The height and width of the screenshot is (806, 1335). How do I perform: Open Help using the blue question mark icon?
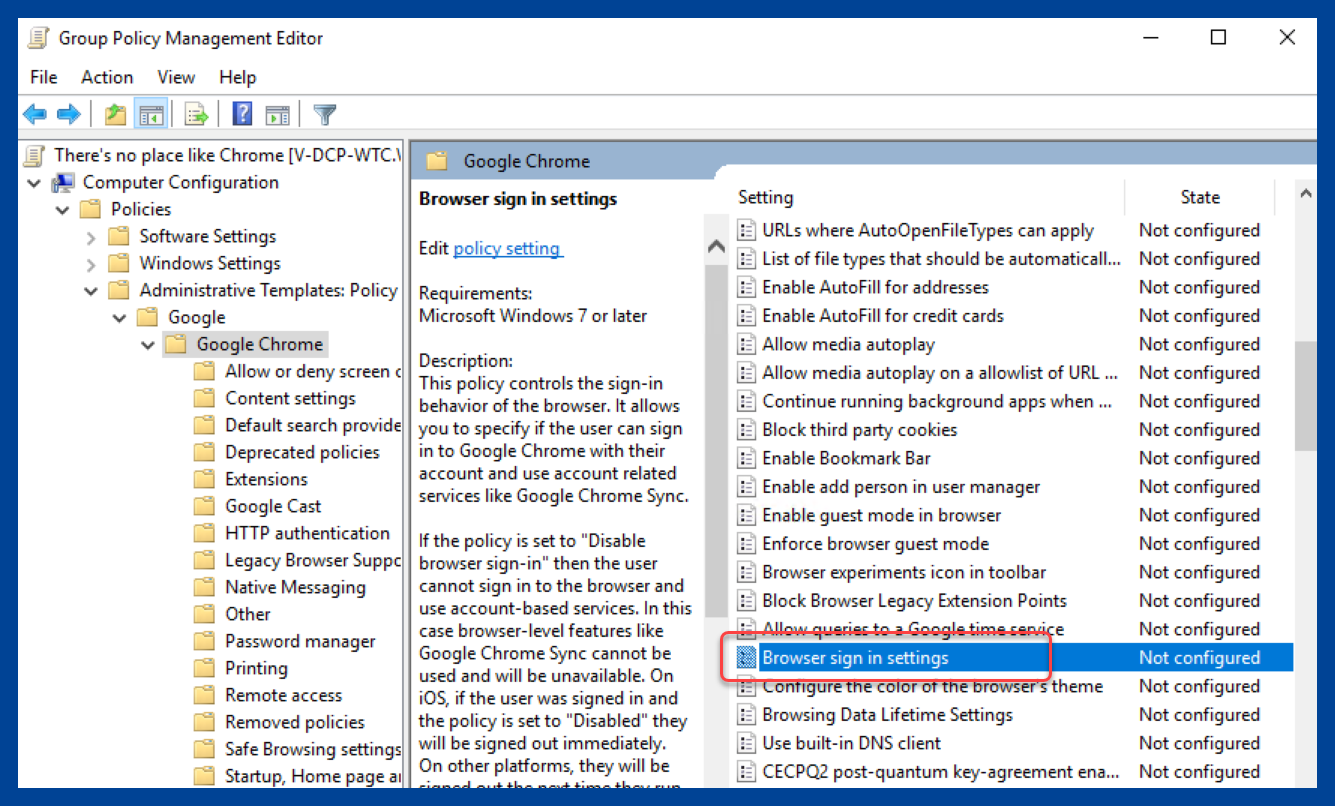(241, 113)
